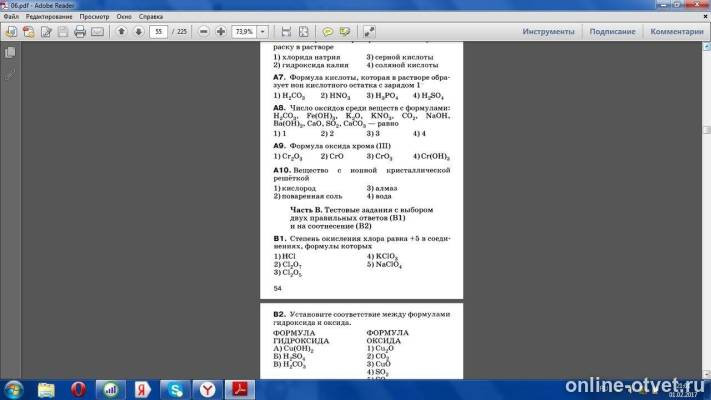Screen dimensions: 711x400
Task: Click the scrollbar up arrow
Action: pos(706,46)
